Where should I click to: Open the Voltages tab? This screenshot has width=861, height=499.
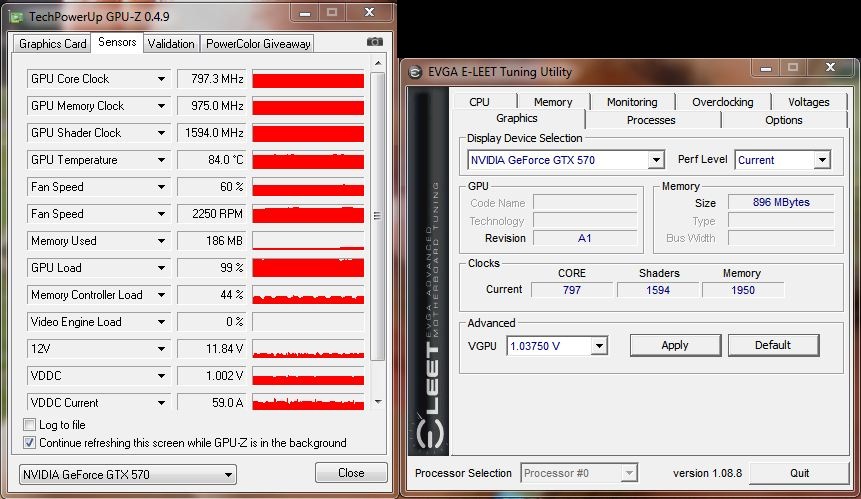(x=809, y=102)
